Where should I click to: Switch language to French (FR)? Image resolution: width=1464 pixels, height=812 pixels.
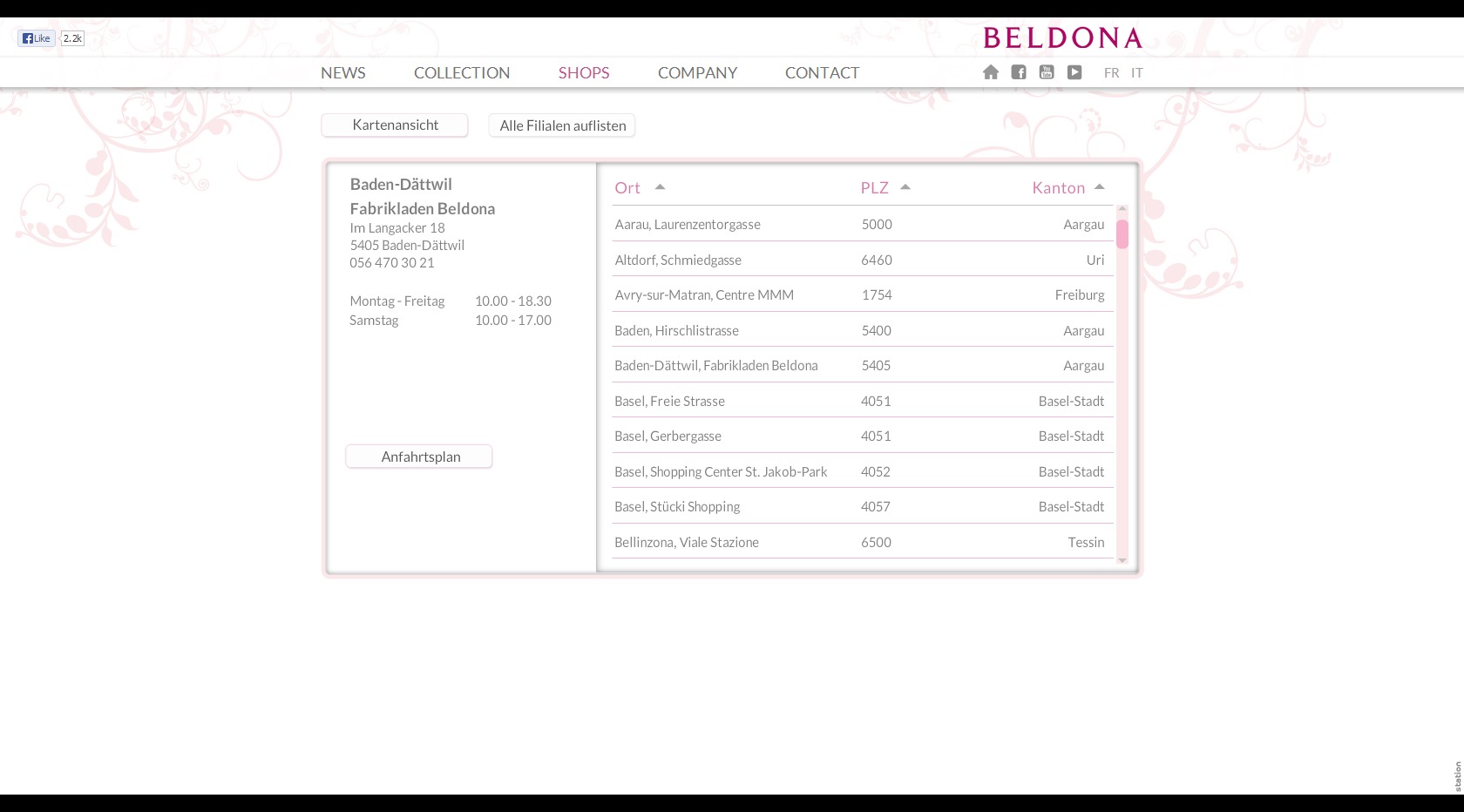[x=1111, y=73]
